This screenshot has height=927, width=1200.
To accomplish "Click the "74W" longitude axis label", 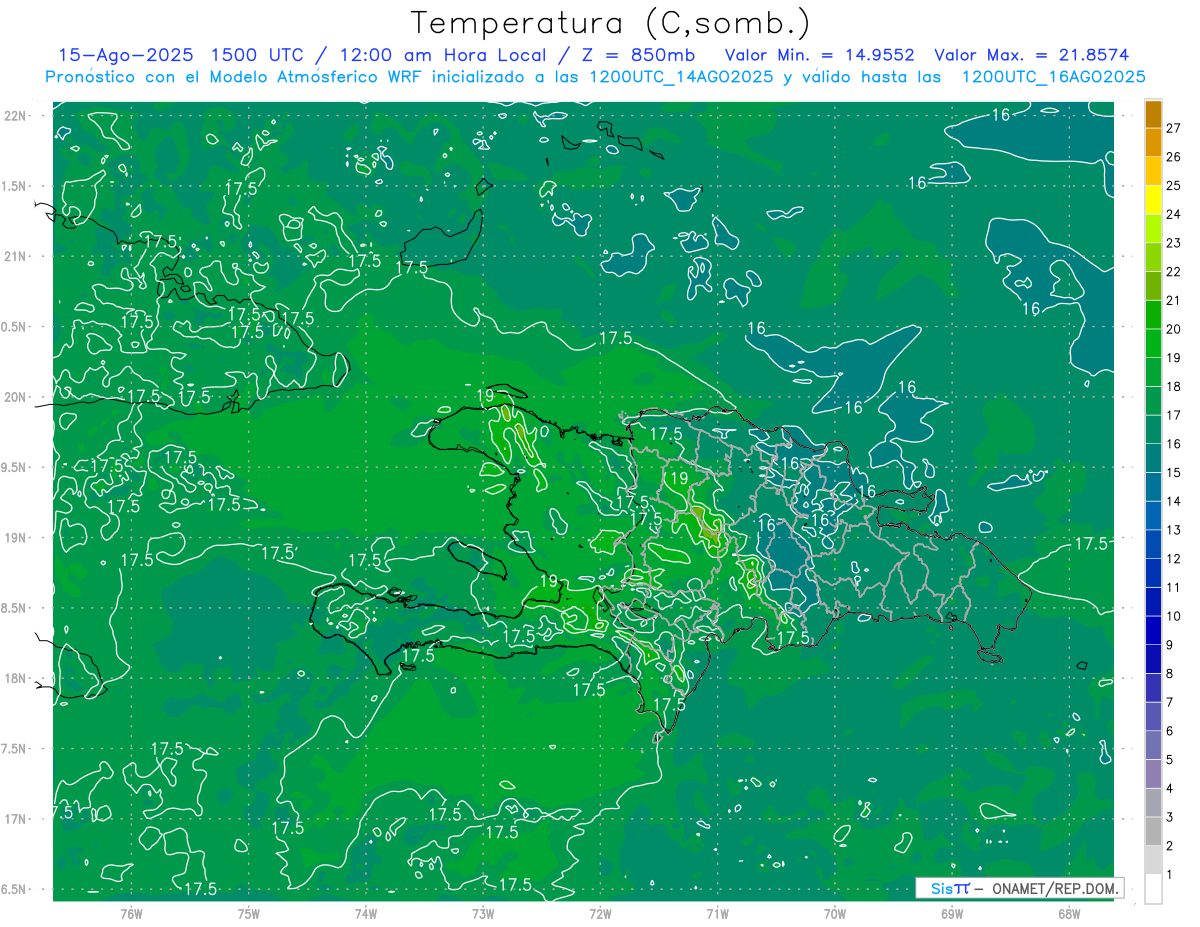I will (365, 912).
